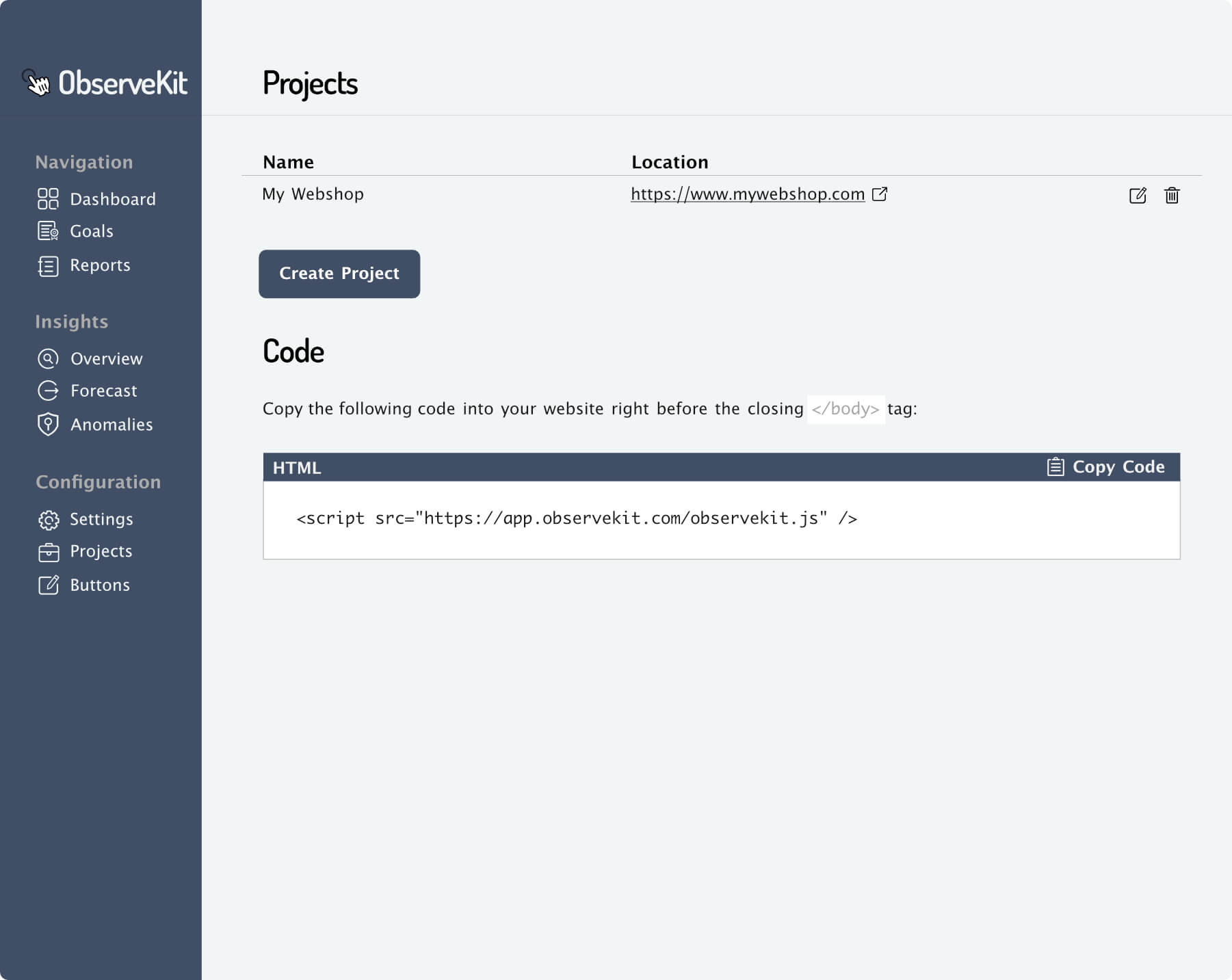Click the Anomalies shield icon
Screen dimensions: 1232x980
click(48, 425)
